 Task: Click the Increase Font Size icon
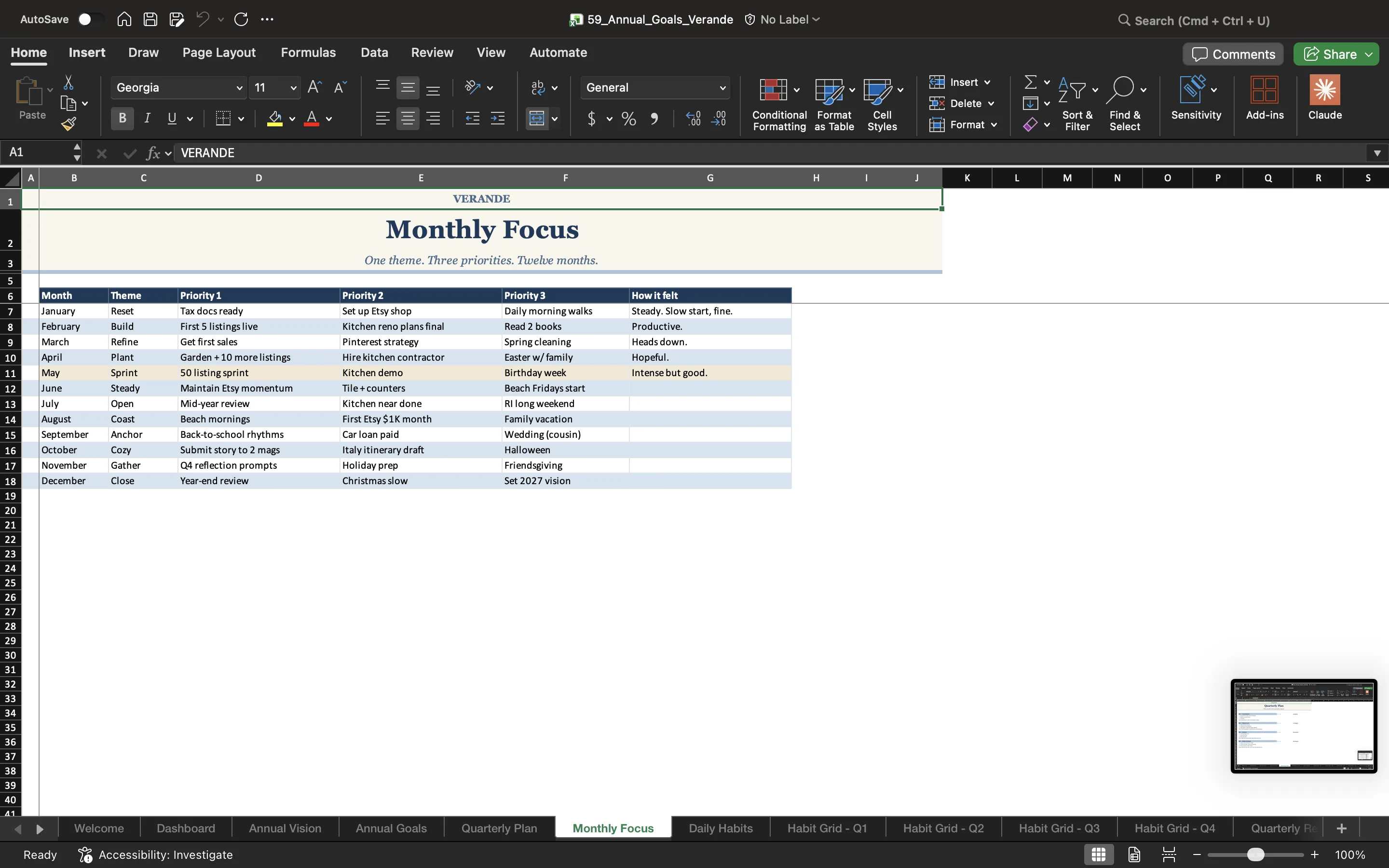[x=314, y=87]
